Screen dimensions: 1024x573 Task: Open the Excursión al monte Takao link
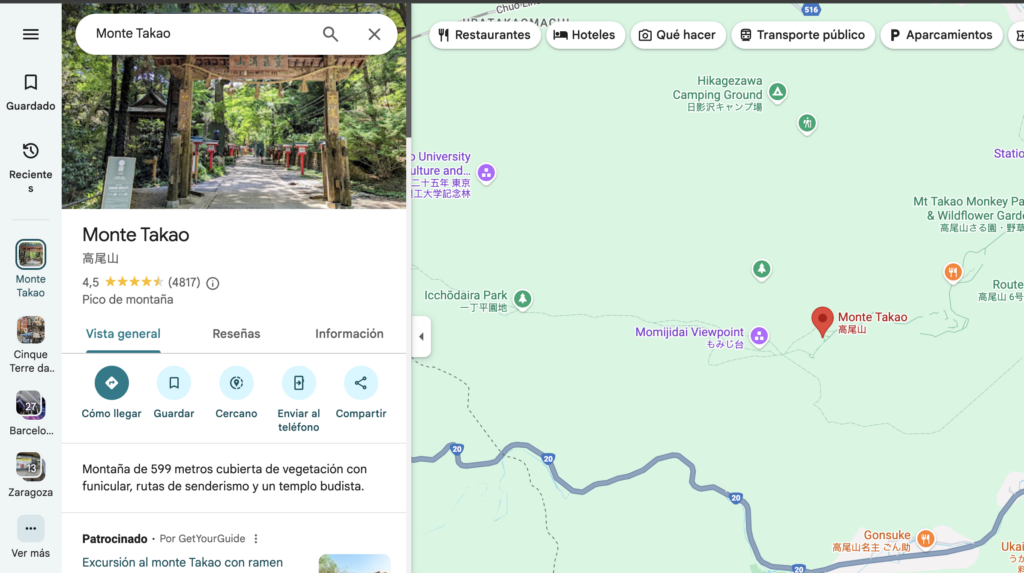click(182, 562)
